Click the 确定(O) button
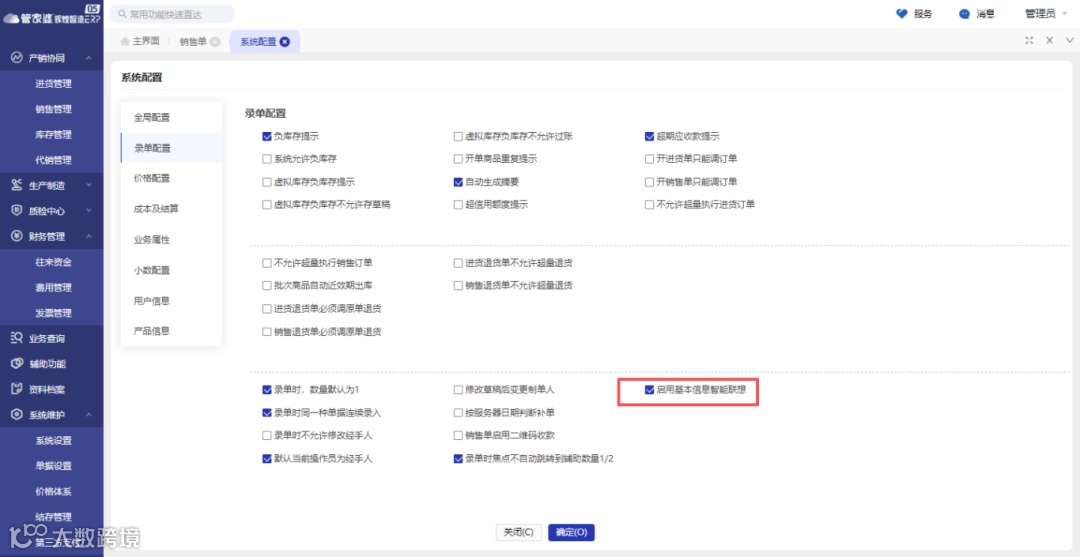 [x=571, y=532]
